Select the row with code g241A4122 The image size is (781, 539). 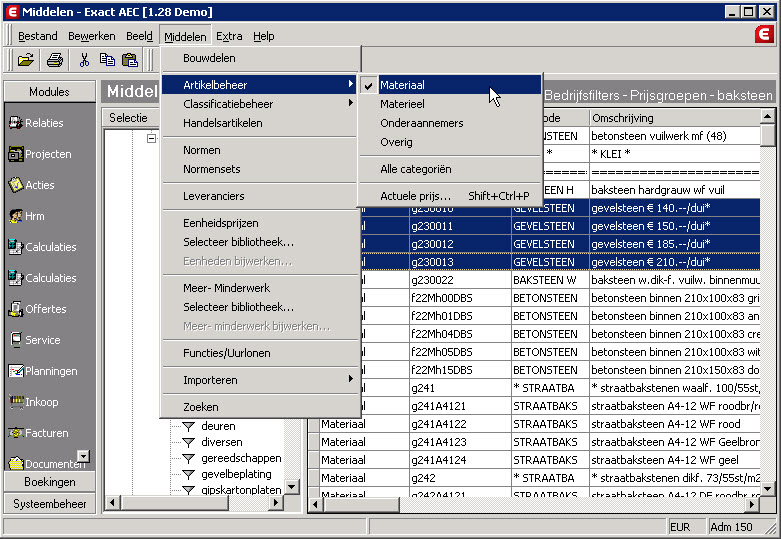[533, 424]
